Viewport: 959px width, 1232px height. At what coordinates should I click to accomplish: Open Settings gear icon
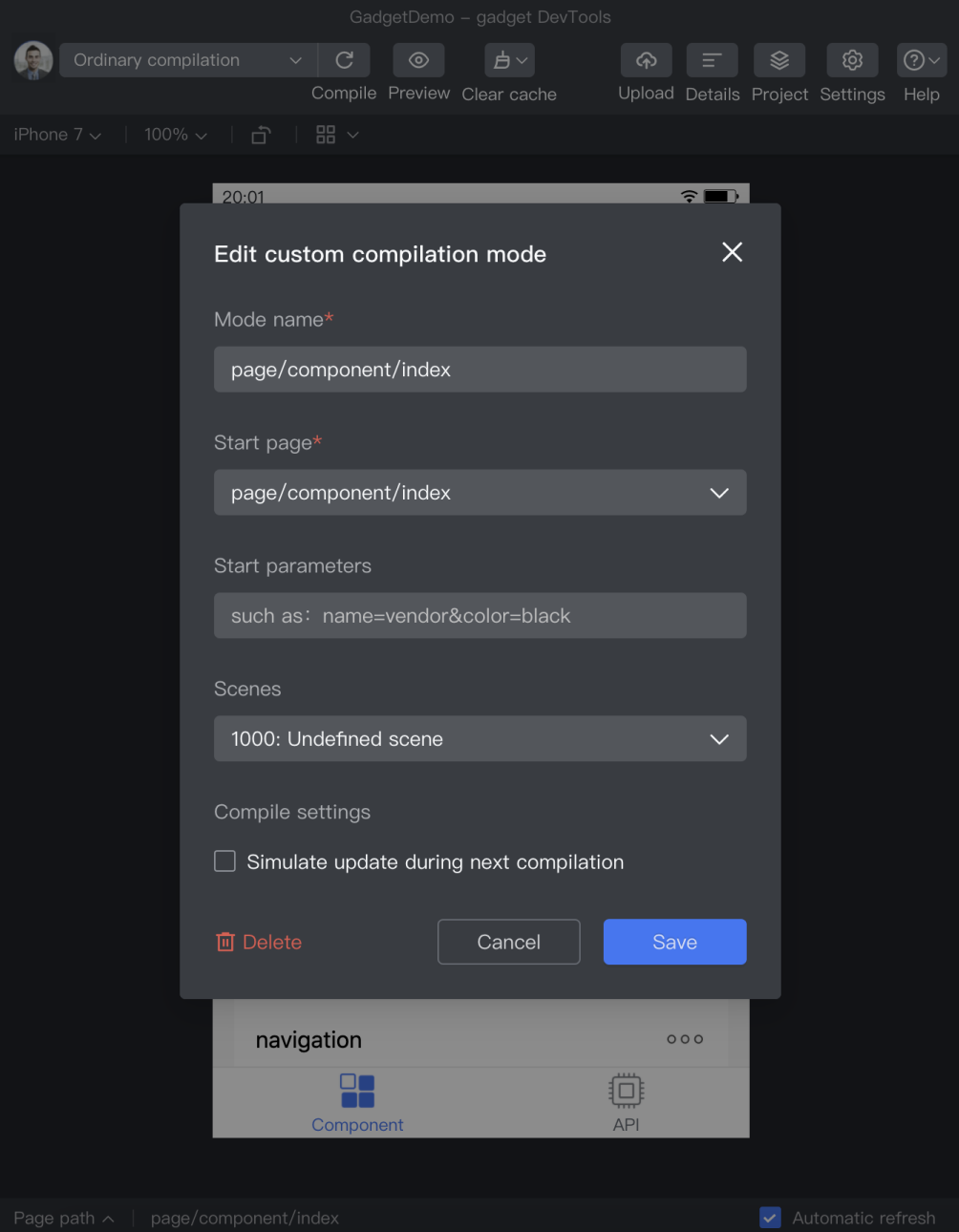pyautogui.click(x=852, y=60)
